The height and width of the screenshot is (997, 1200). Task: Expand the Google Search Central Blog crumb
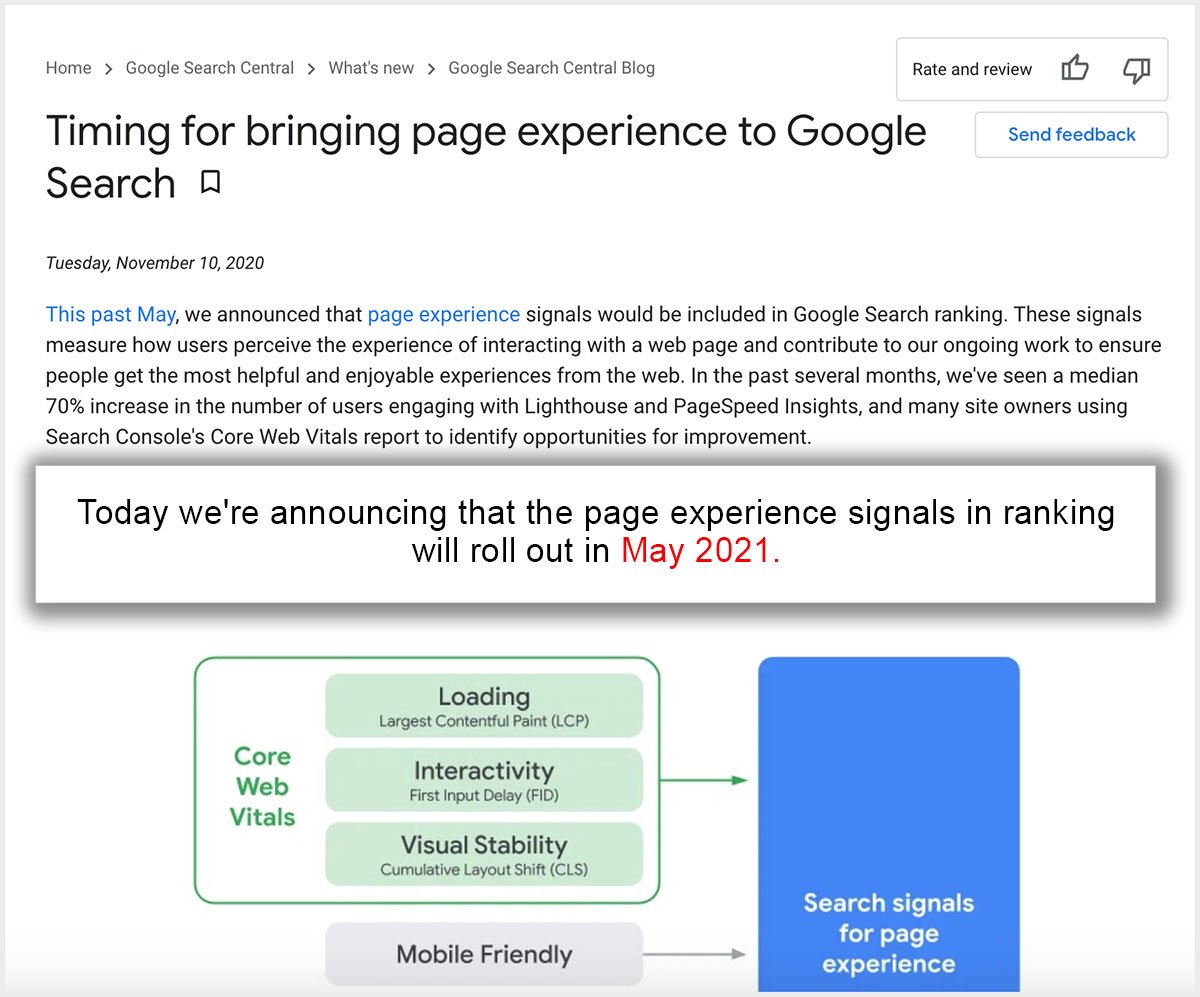point(551,68)
